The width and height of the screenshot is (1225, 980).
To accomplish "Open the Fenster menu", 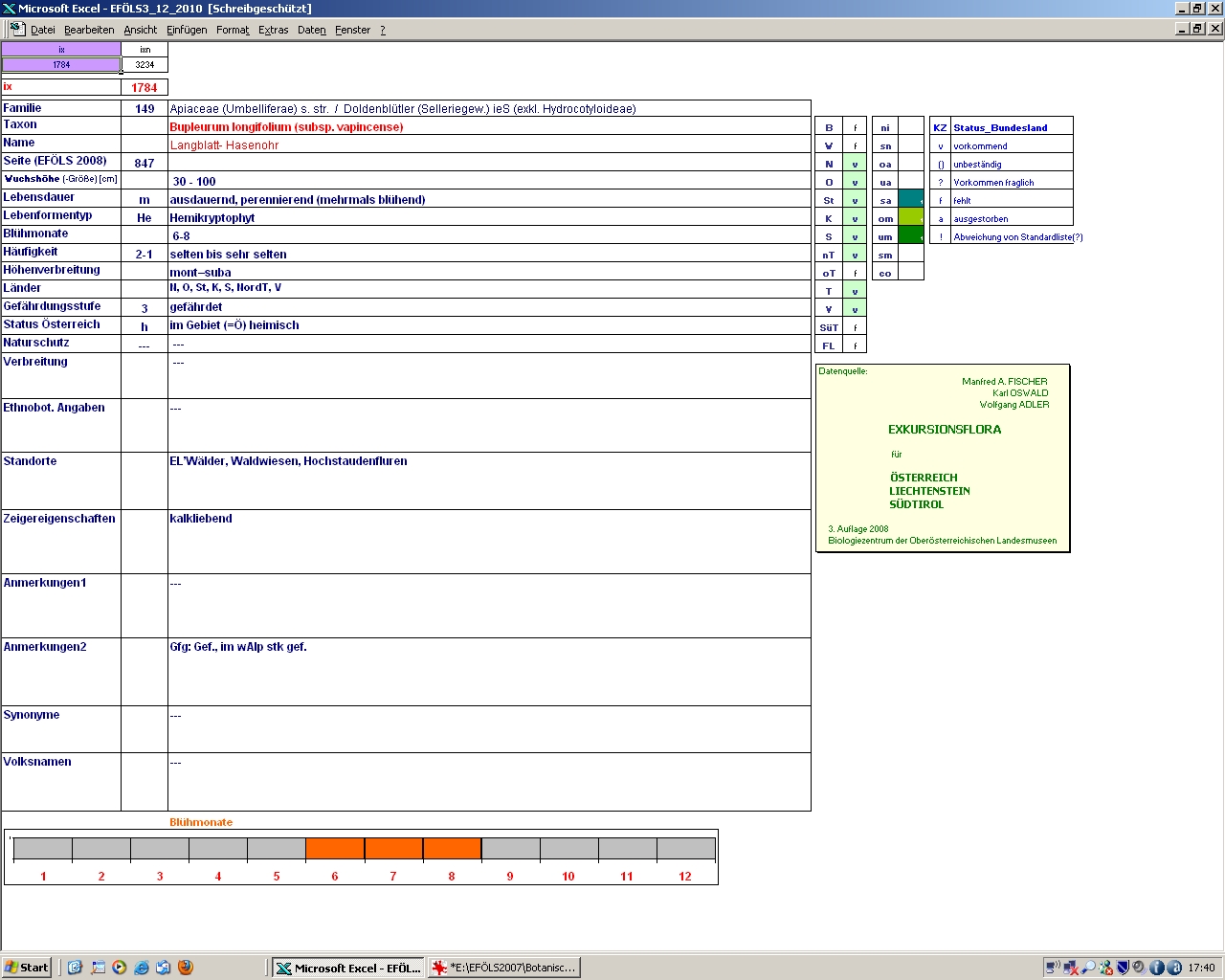I will (x=353, y=30).
